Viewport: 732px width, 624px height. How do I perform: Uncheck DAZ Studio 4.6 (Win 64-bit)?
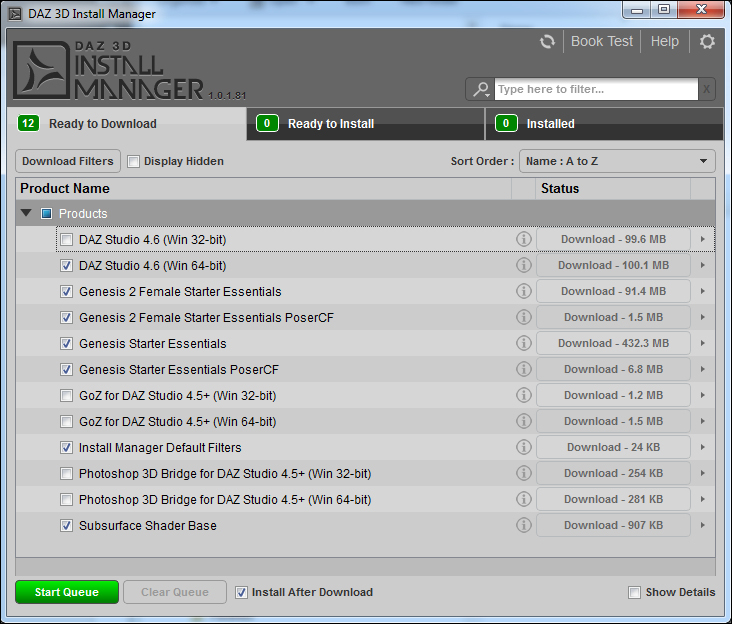pos(66,266)
